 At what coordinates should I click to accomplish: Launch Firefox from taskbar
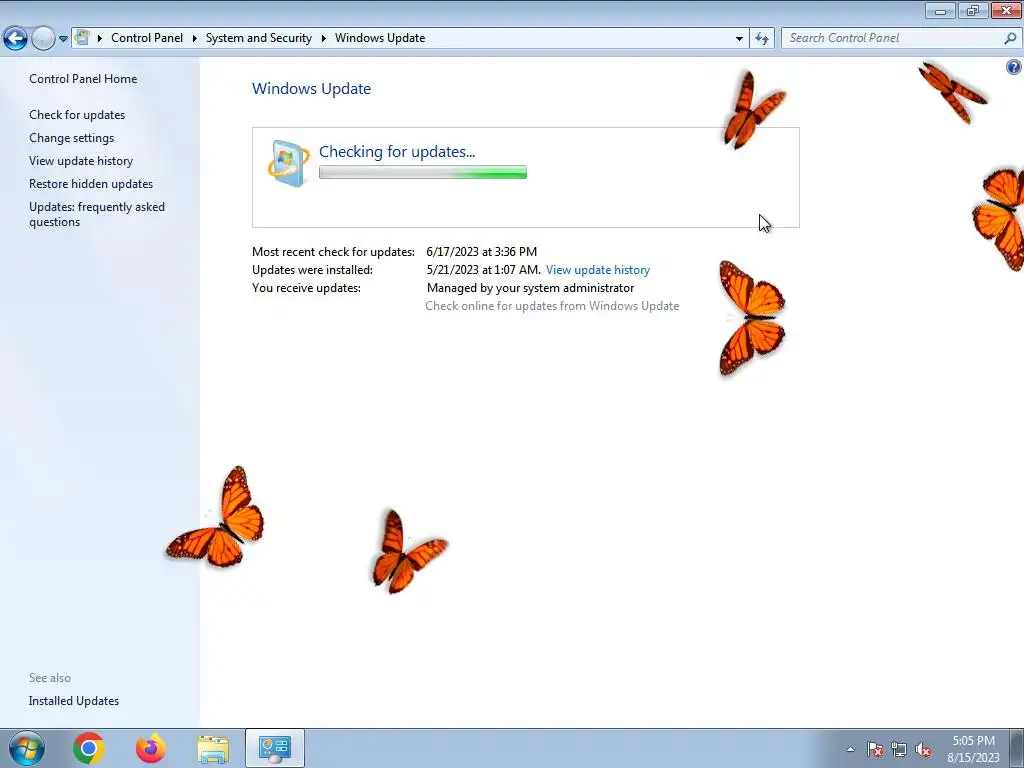(x=151, y=748)
